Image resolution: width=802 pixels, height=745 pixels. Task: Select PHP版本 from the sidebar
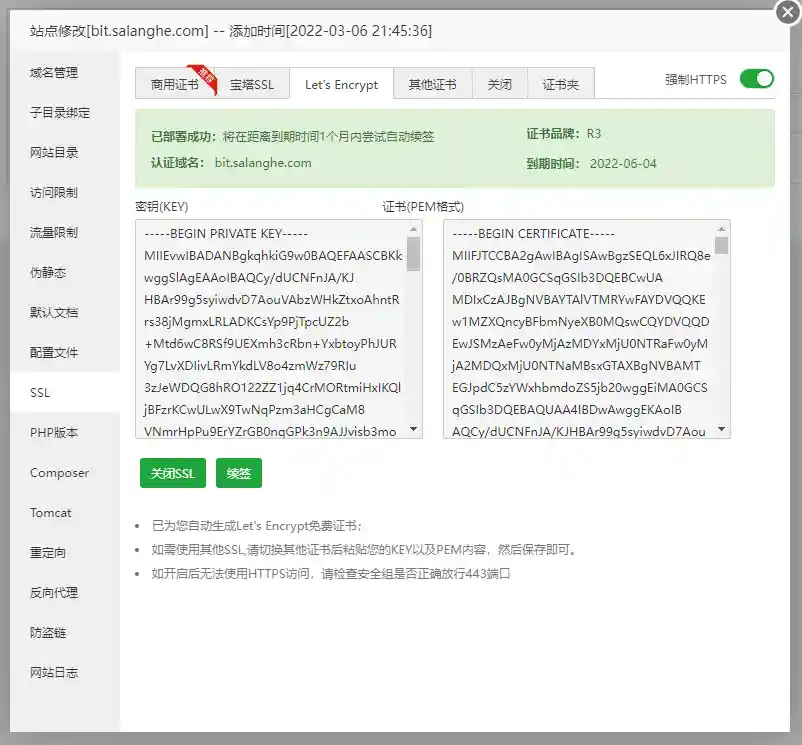[x=54, y=433]
